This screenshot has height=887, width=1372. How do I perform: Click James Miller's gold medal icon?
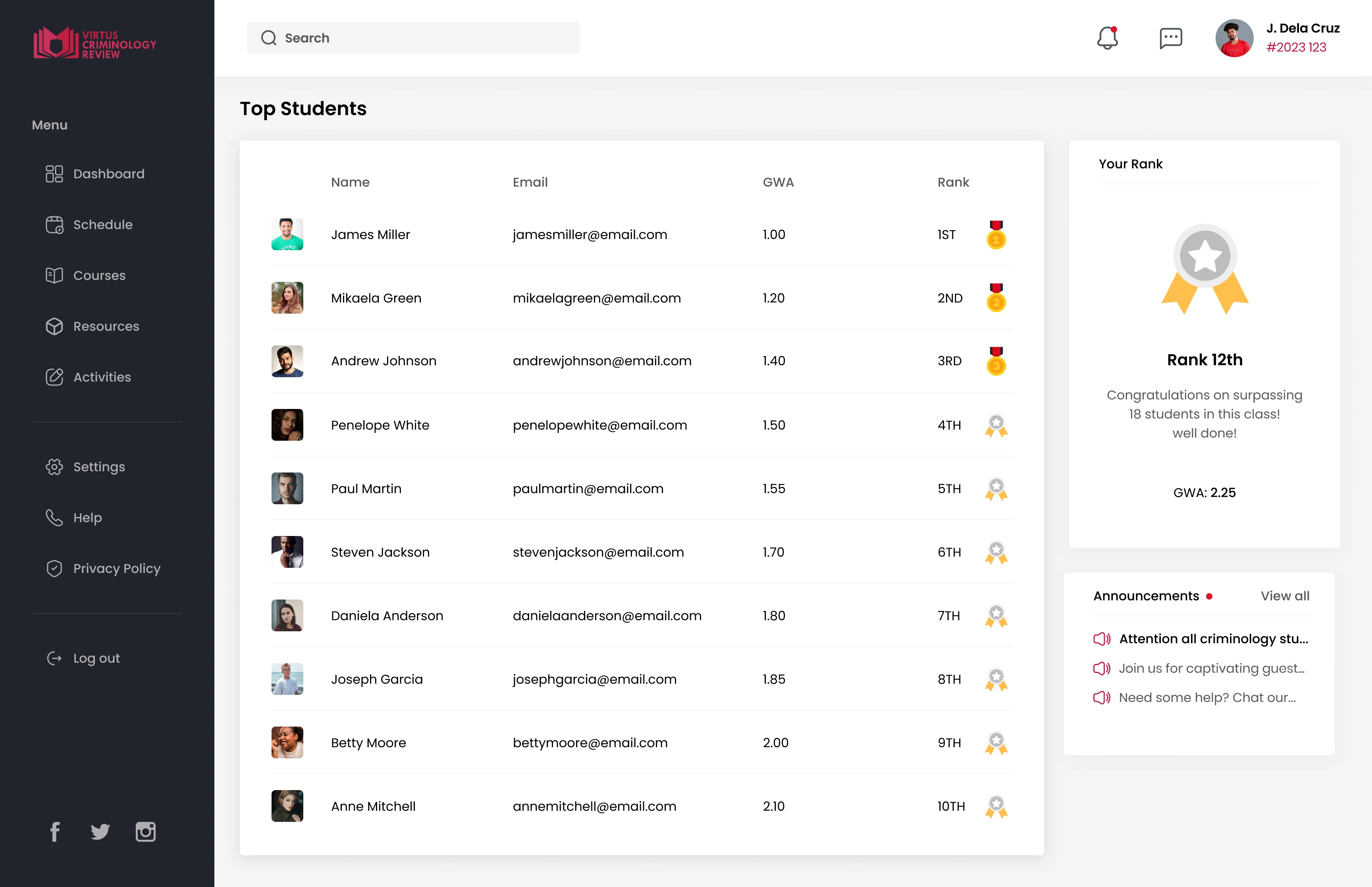[x=996, y=234]
